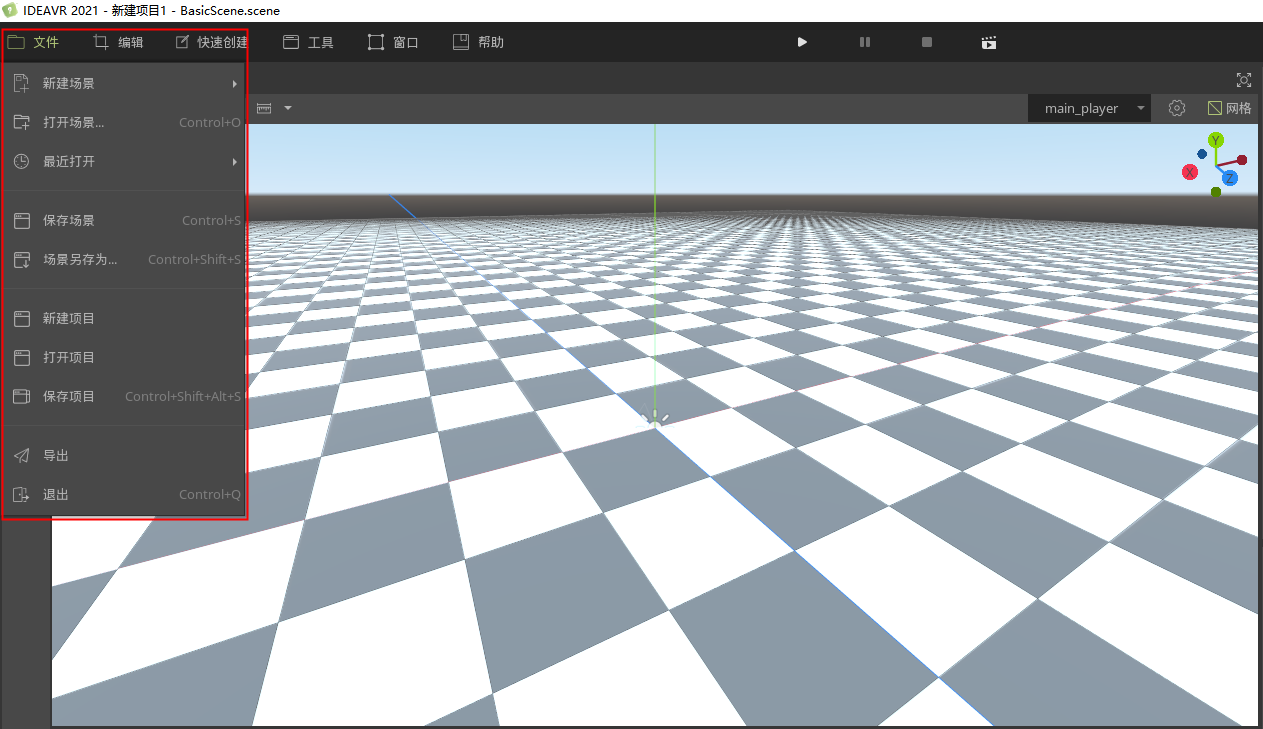Open viewport settings gear icon
This screenshot has height=729, width=1263.
(x=1177, y=108)
